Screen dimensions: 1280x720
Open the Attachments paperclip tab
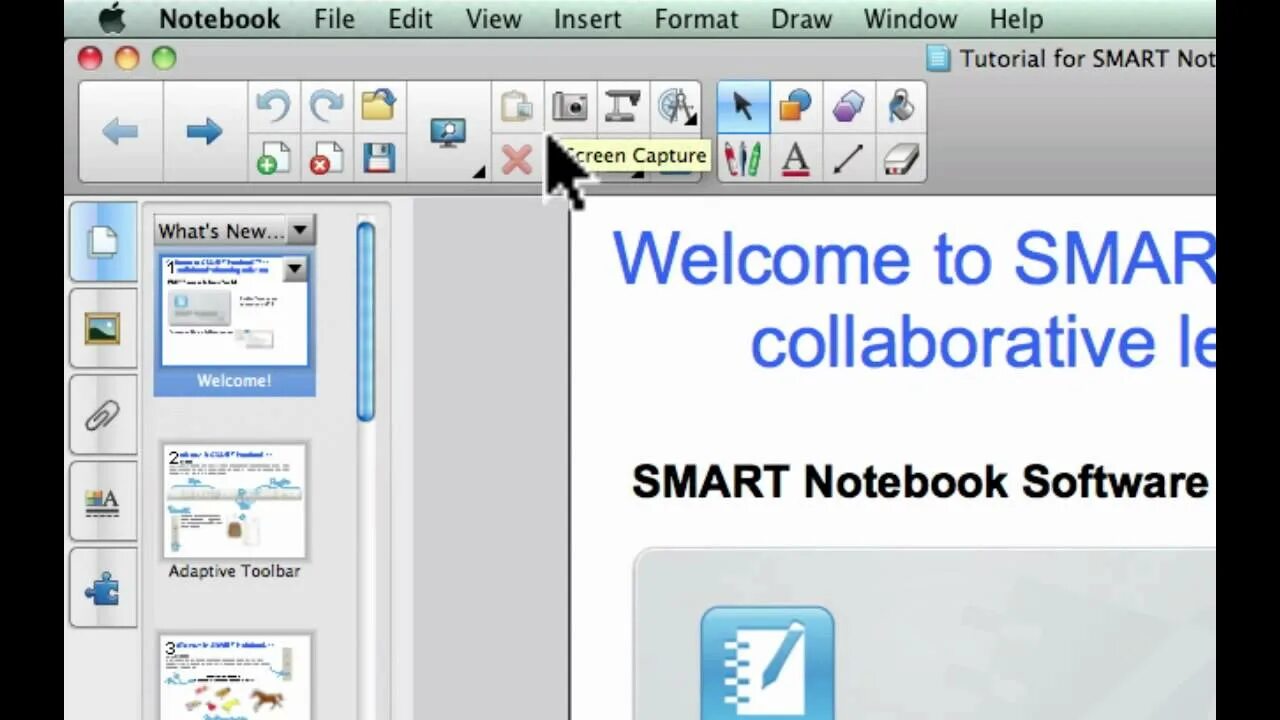[103, 415]
